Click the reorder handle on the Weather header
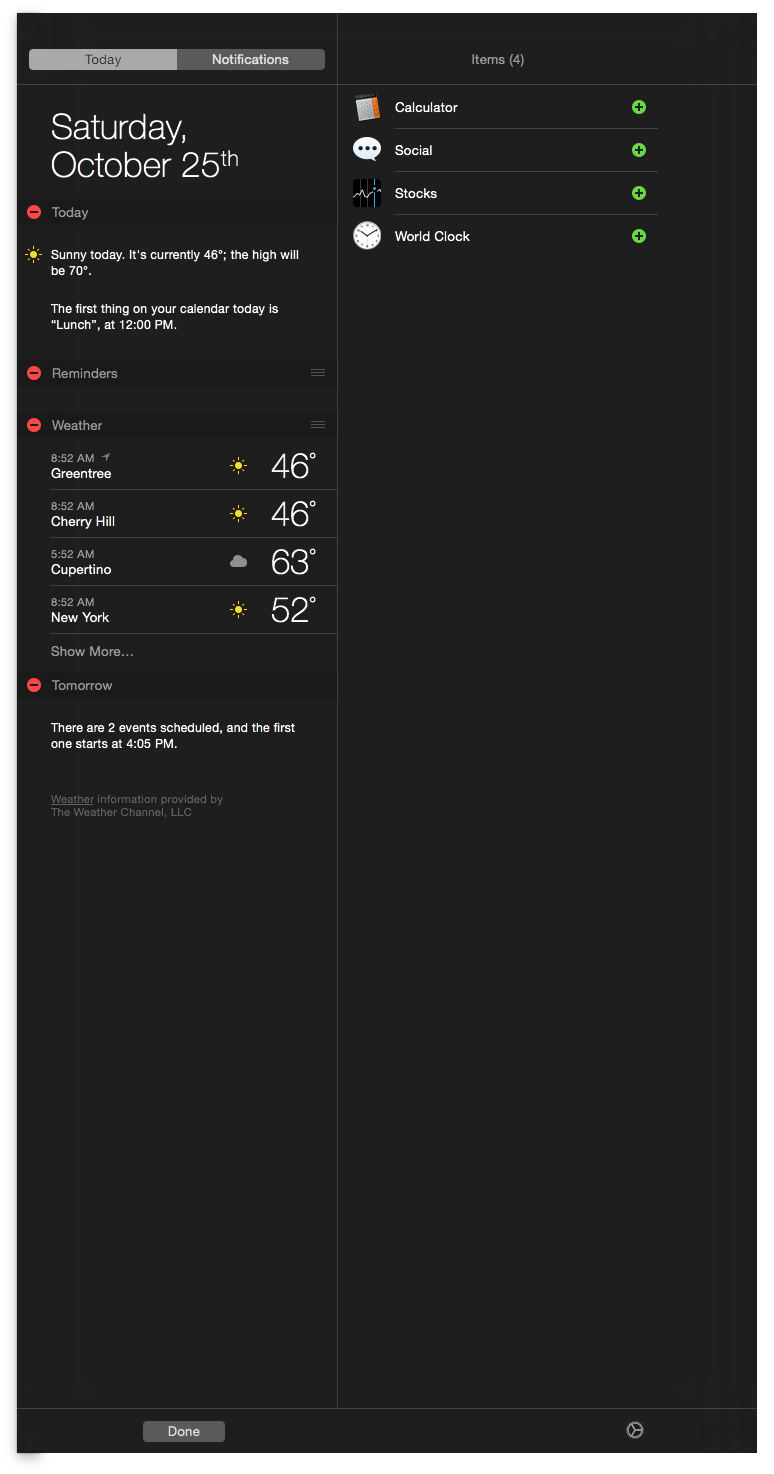Viewport: 774px width, 1474px height. tap(318, 424)
